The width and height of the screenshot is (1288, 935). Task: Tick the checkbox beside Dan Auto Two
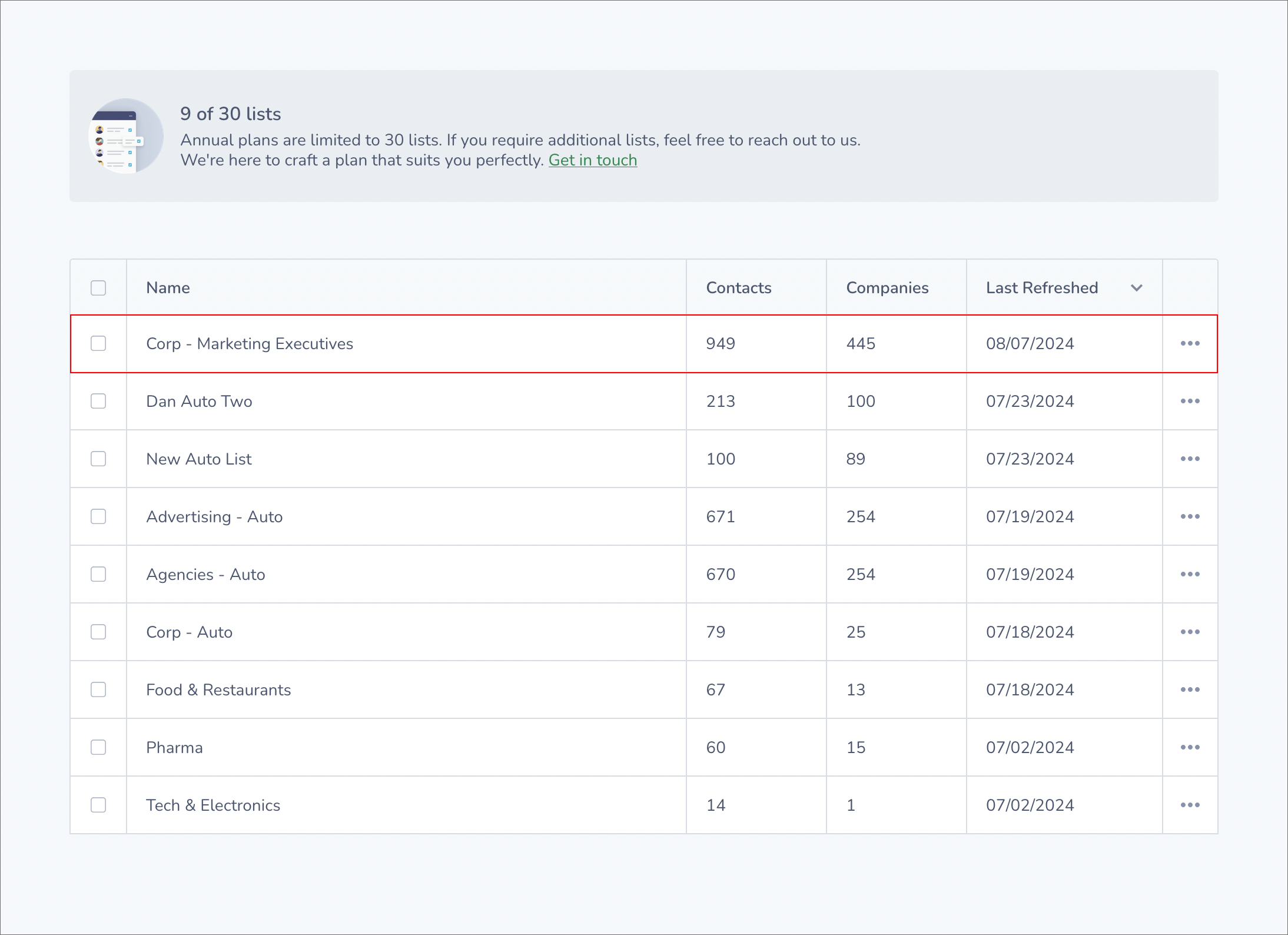coord(98,401)
